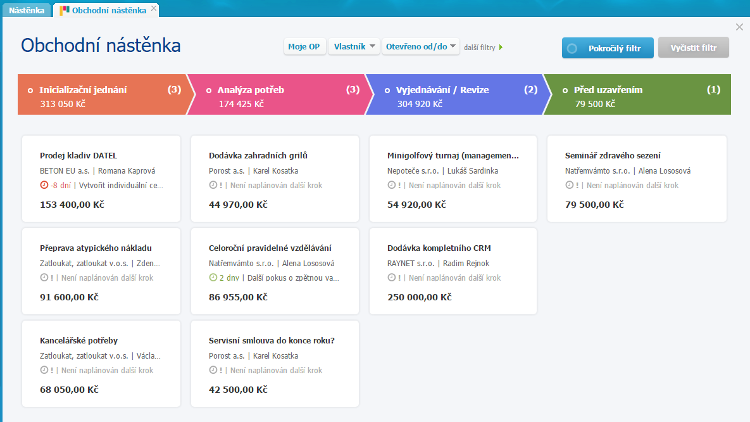Image resolution: width=750 pixels, height=422 pixels.
Task: Click the 79 500,00 Kč amount
Action: [595, 205]
